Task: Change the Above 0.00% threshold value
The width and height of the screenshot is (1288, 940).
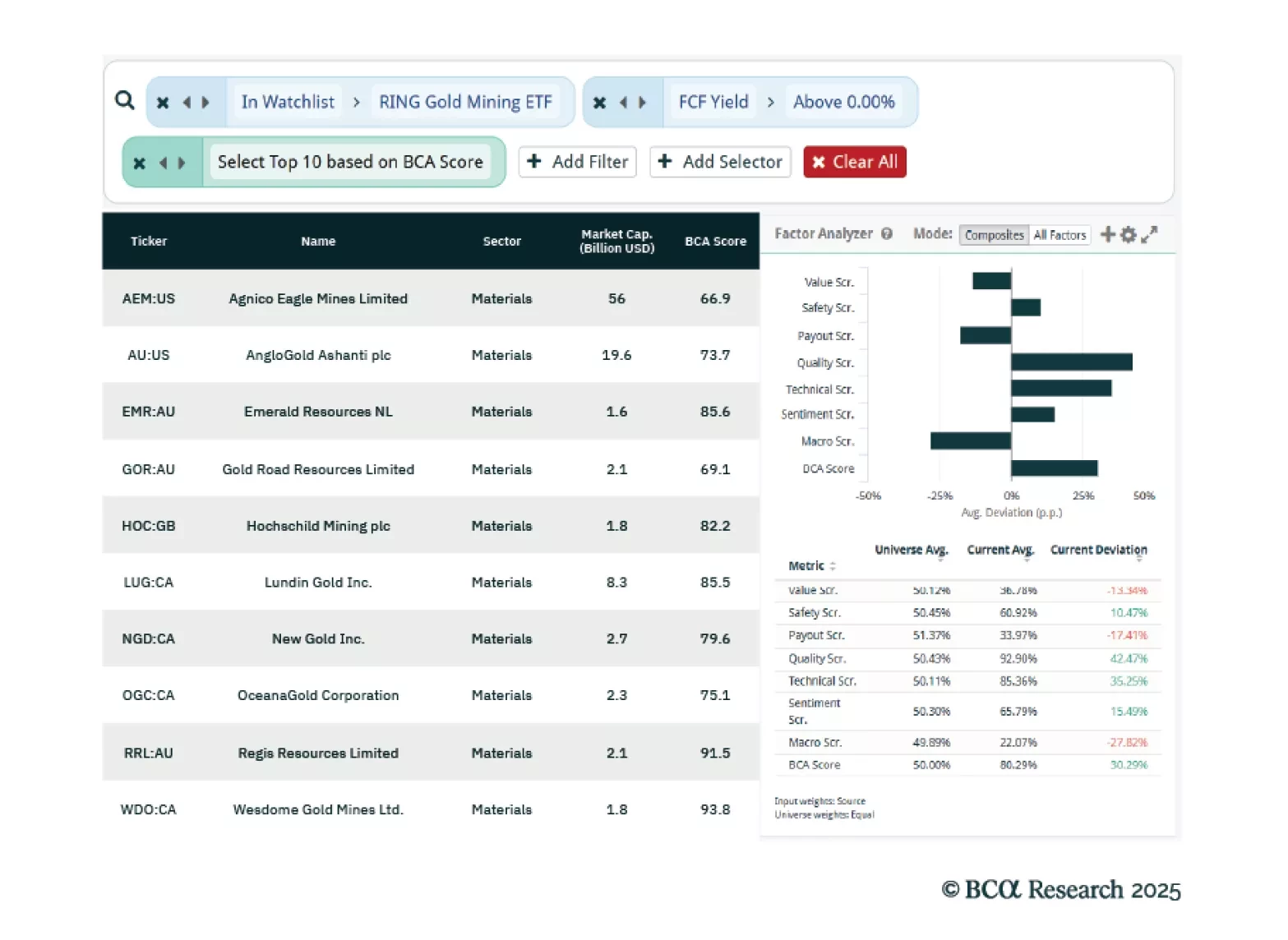Action: click(x=843, y=103)
